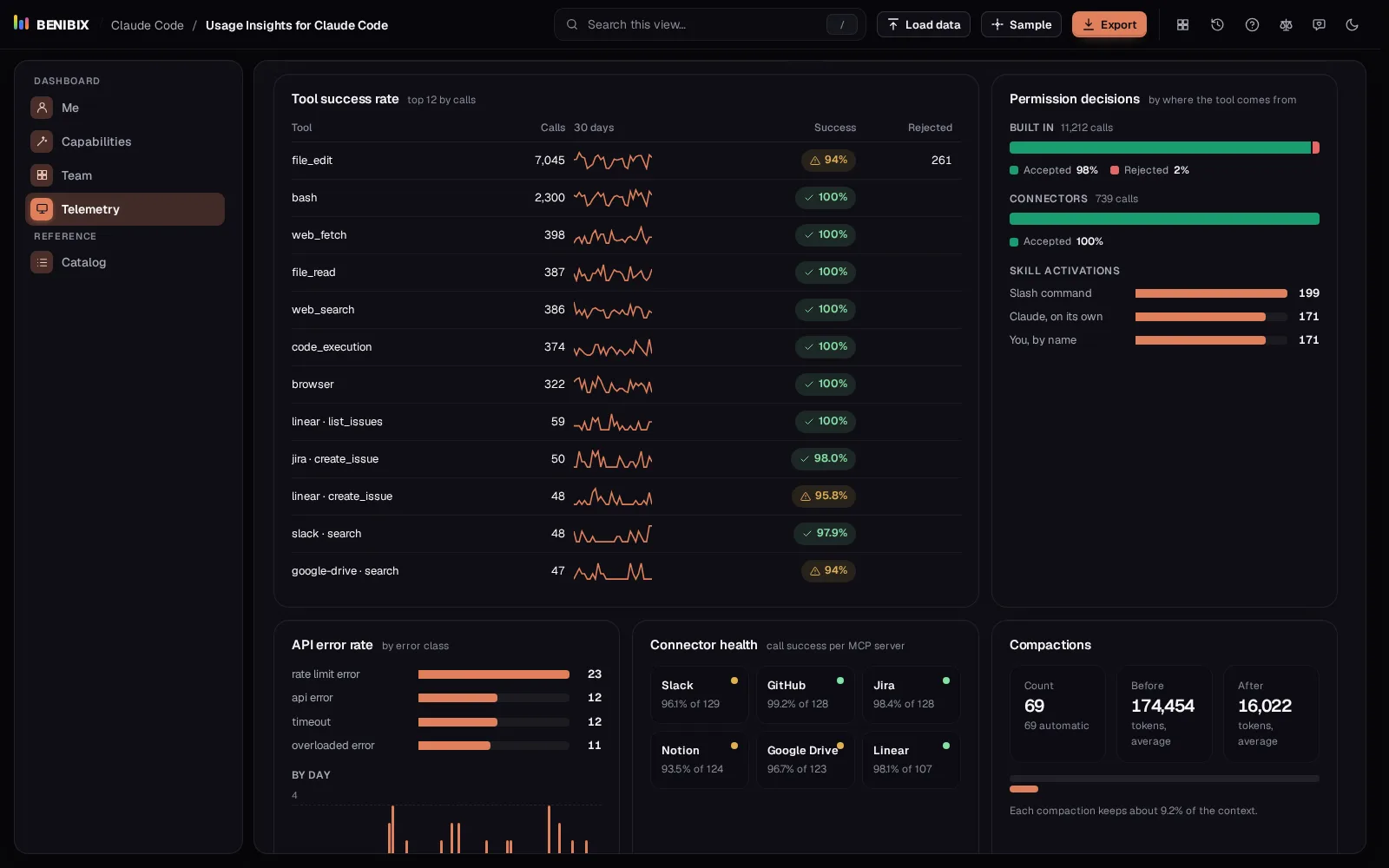Click the GitHub status dot

[840, 681]
